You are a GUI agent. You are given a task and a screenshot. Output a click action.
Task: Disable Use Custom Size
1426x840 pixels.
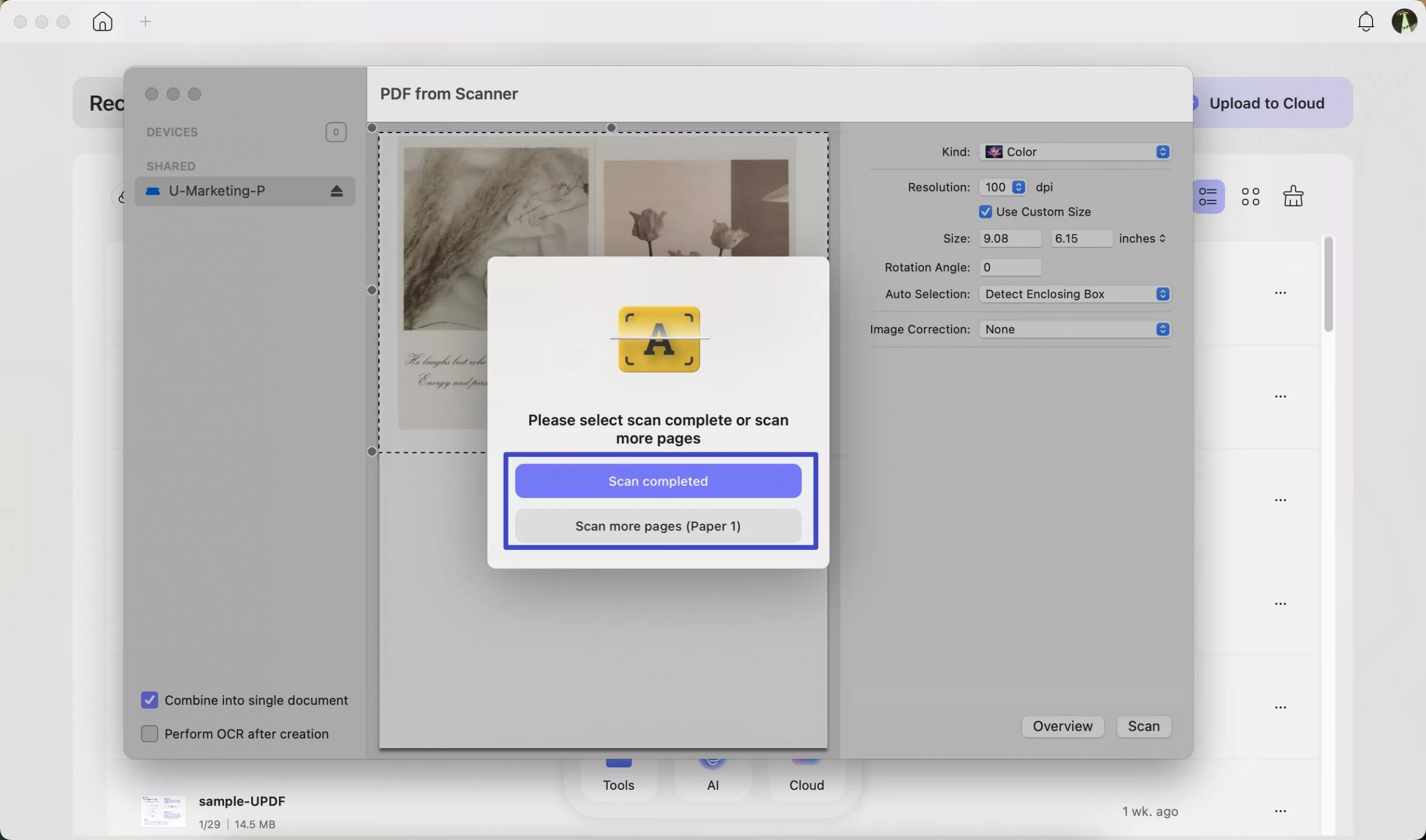(x=986, y=211)
